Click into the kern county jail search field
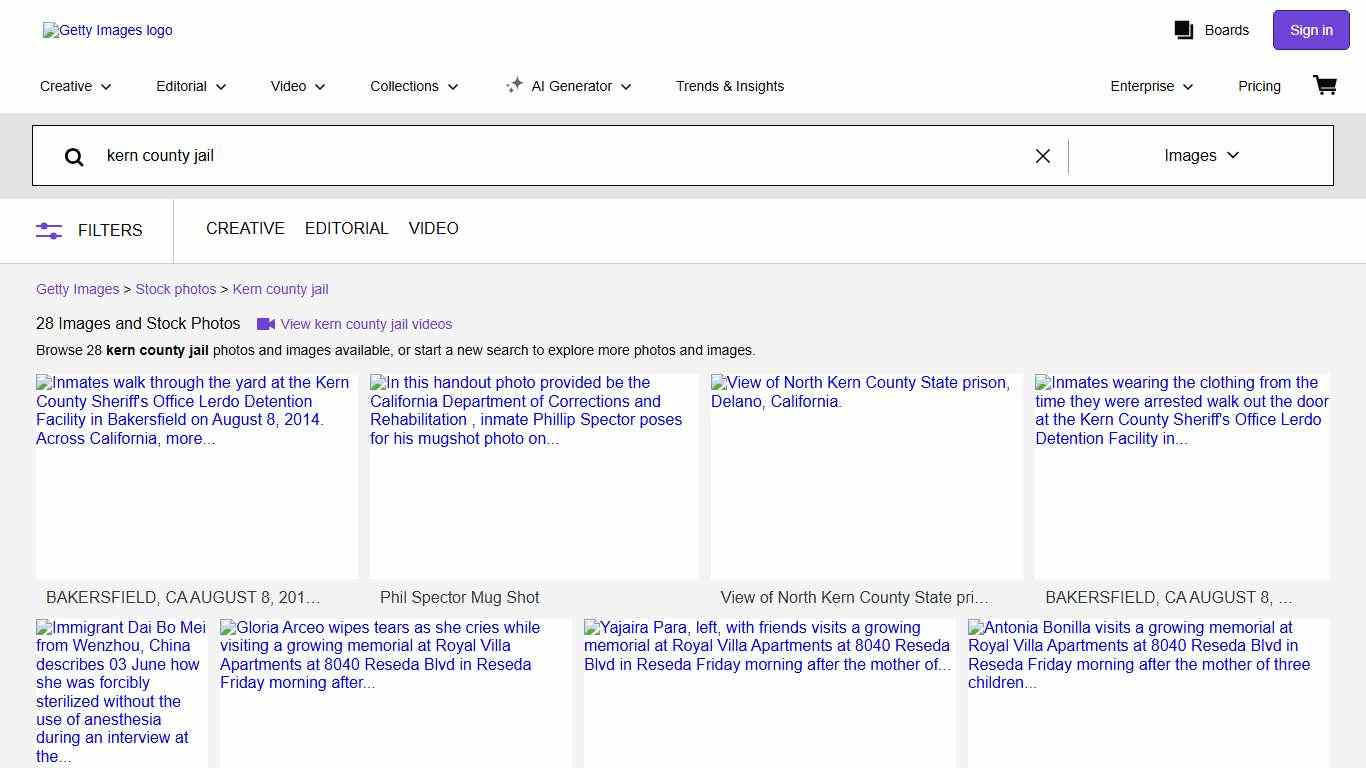The image size is (1366, 768). (x=560, y=156)
